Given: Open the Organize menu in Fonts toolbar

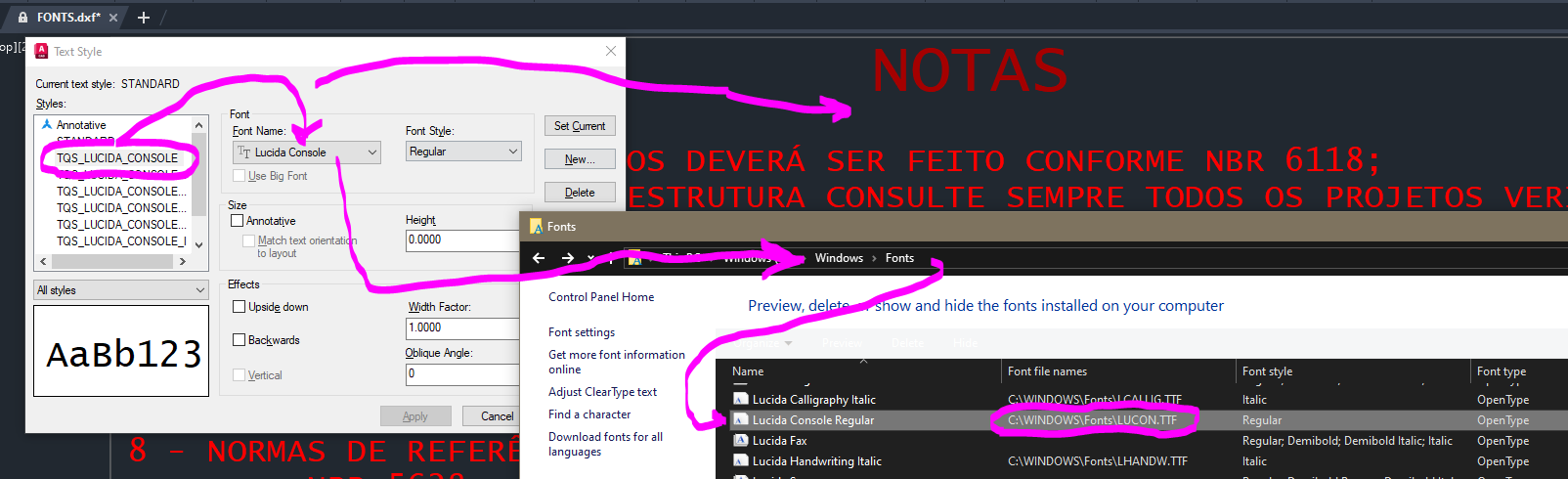Looking at the screenshot, I should (x=765, y=343).
